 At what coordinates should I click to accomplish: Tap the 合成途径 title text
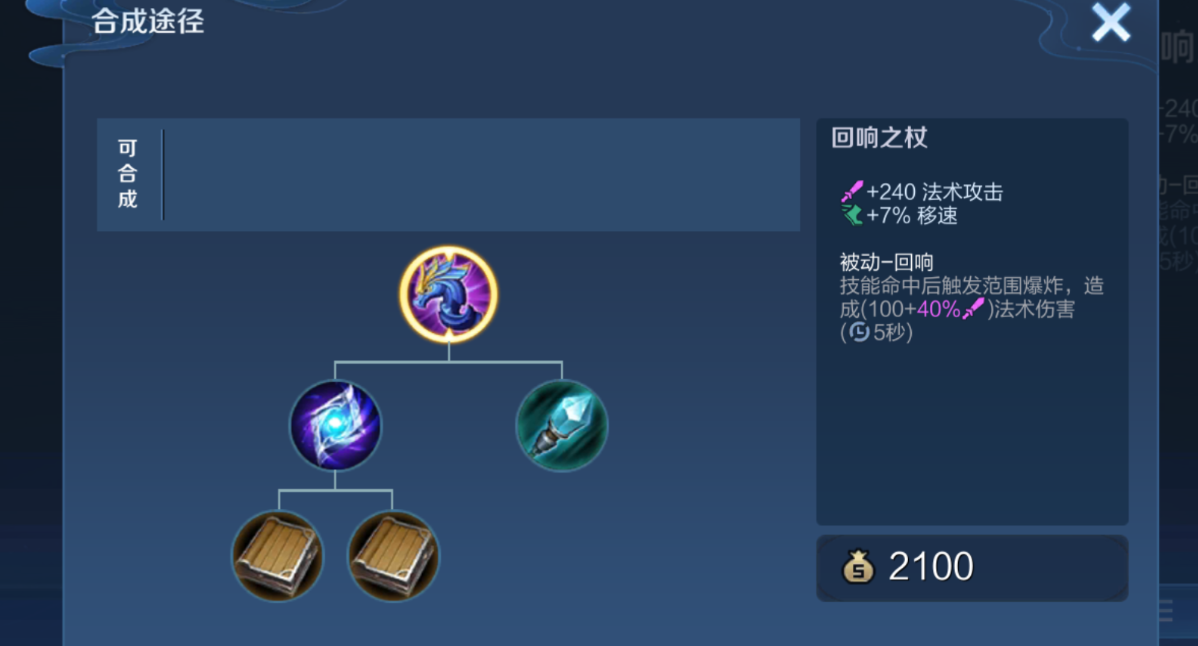(148, 21)
